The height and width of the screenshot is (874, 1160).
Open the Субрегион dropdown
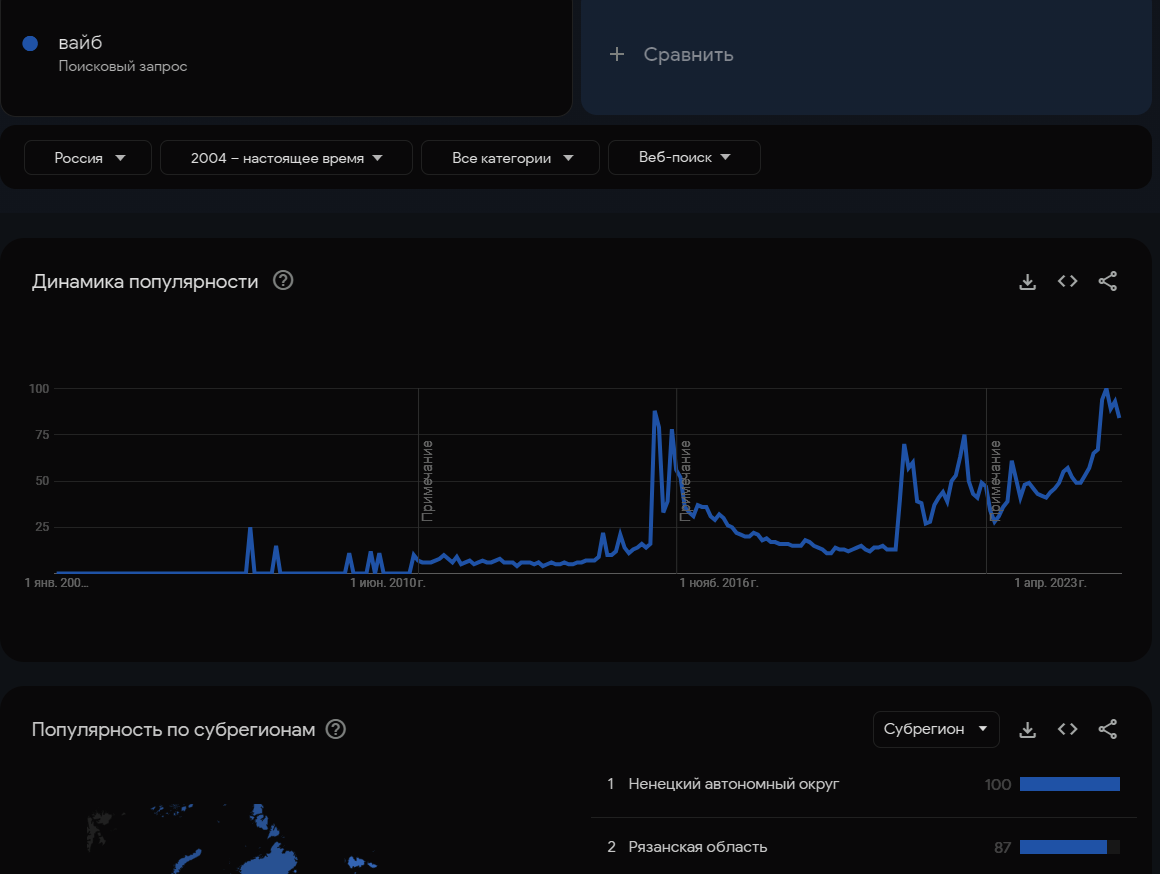coord(936,729)
